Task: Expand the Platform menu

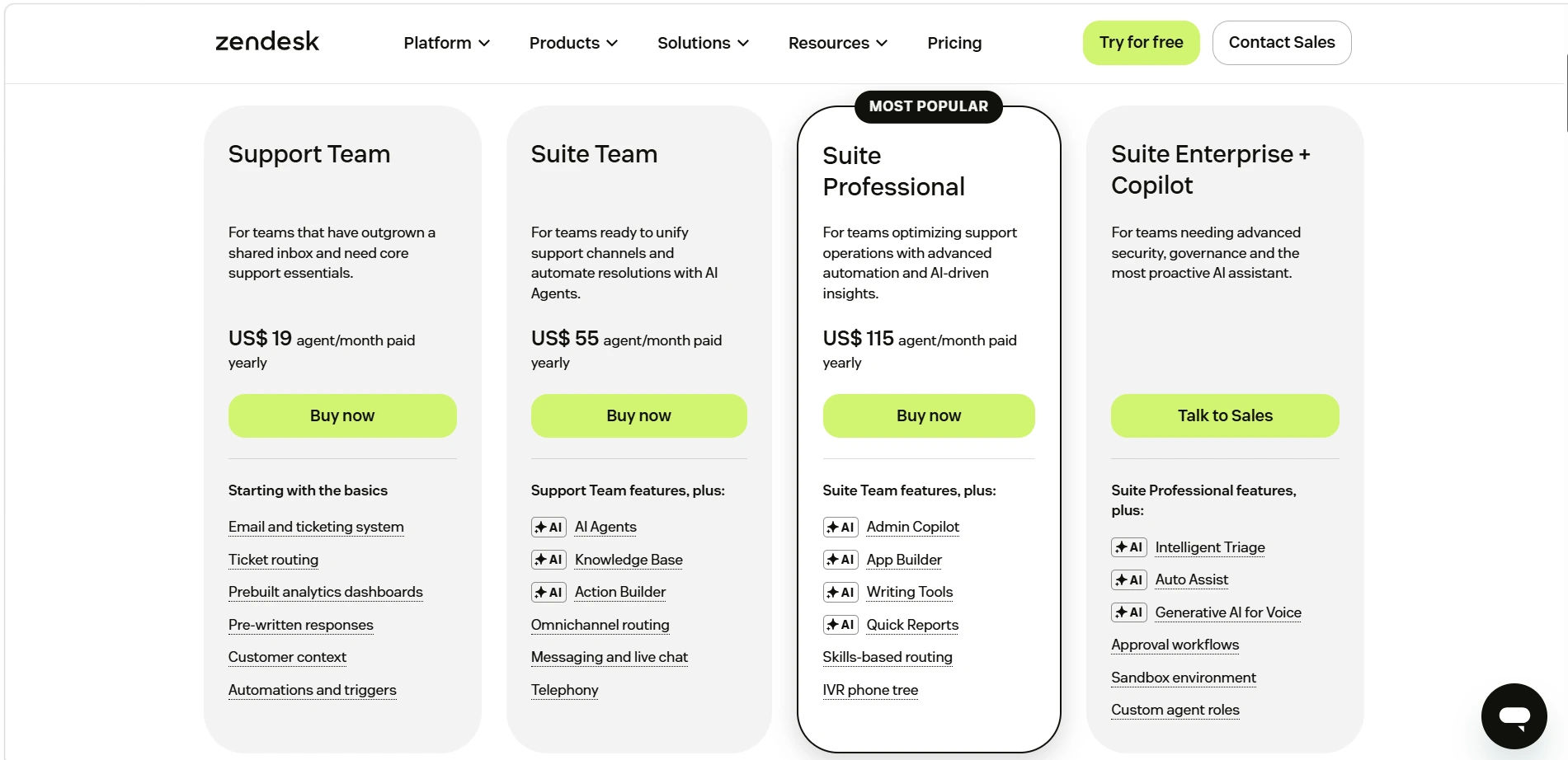Action: (446, 43)
